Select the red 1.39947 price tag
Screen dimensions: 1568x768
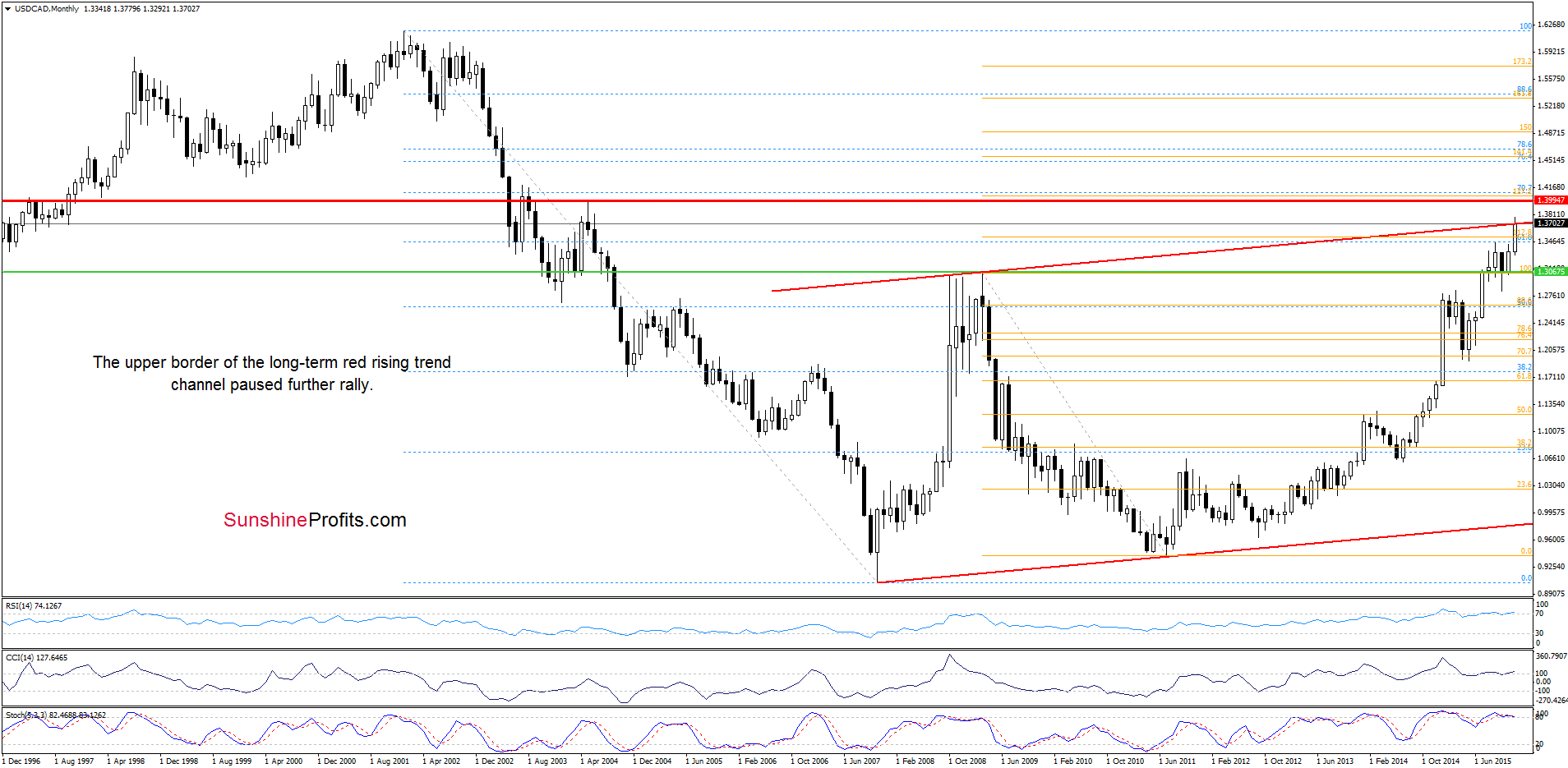click(1551, 200)
